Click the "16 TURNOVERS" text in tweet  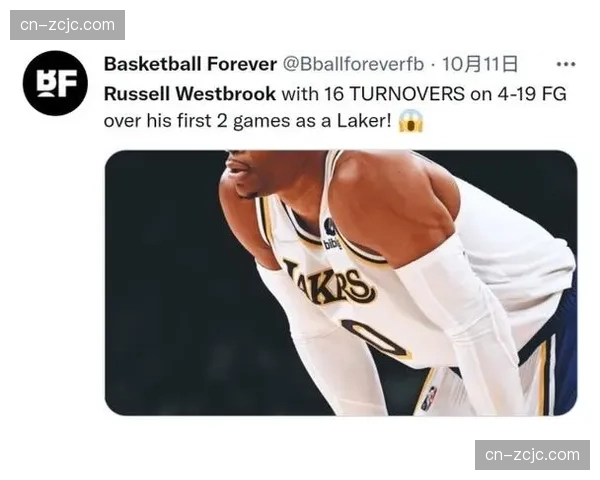pos(394,94)
